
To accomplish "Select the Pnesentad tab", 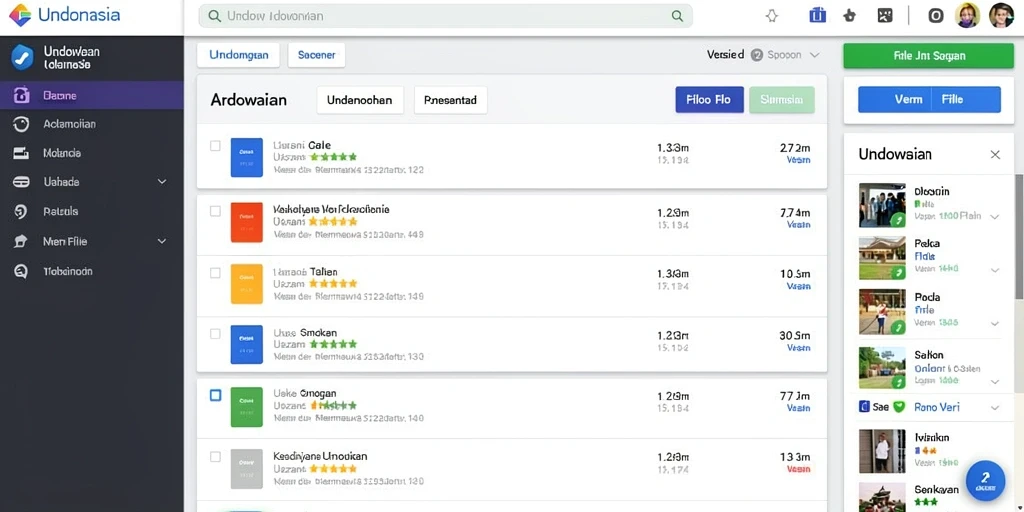I will 451,101.
